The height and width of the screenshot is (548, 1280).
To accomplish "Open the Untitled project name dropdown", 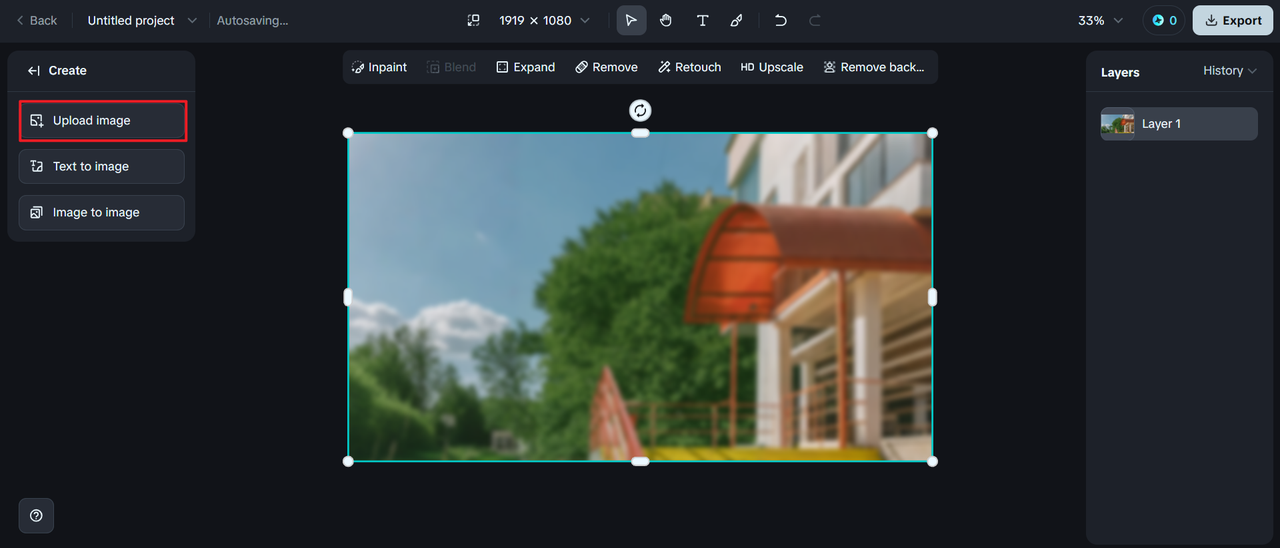I will (x=142, y=20).
